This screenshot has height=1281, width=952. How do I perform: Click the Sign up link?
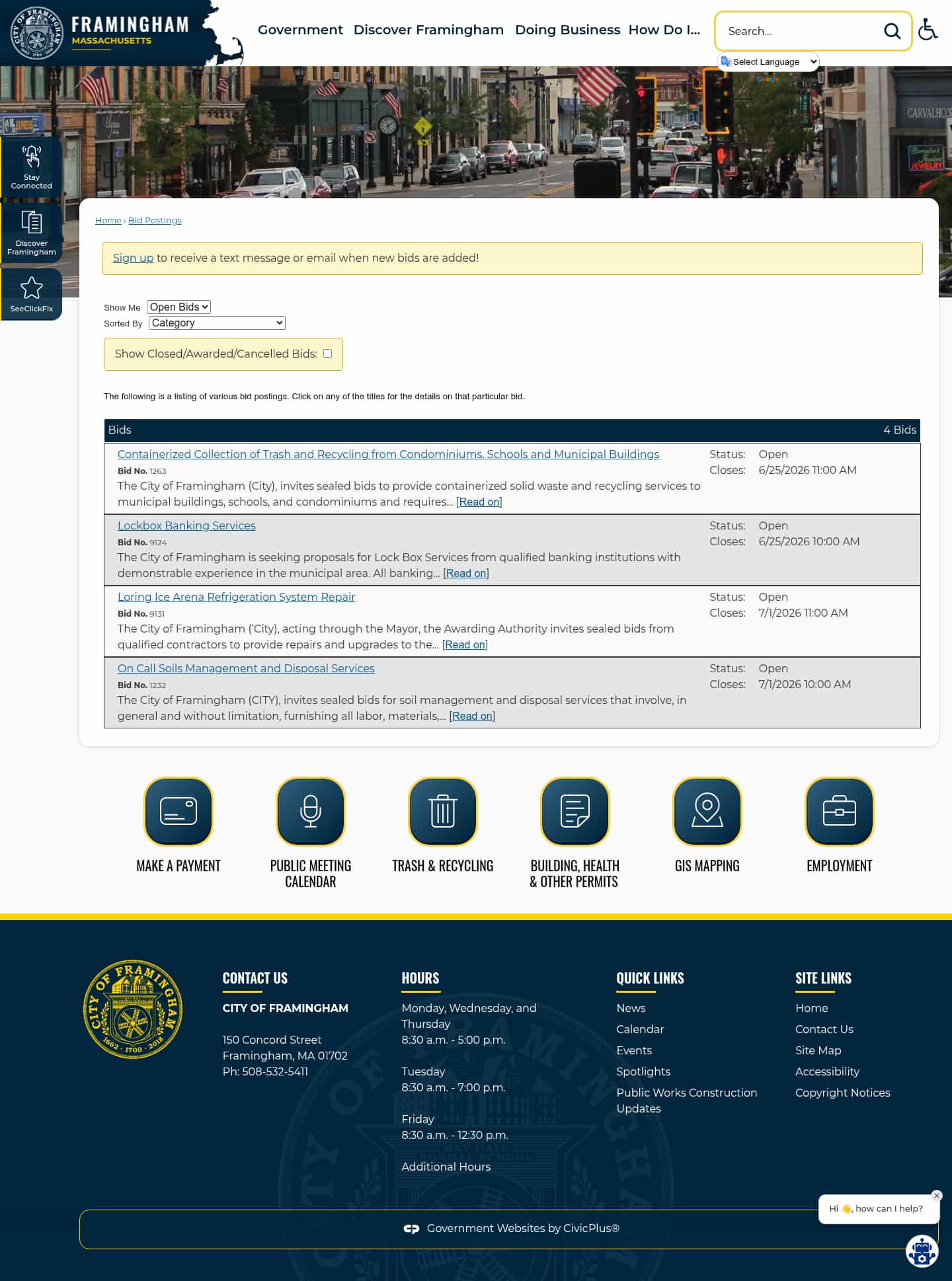tap(133, 258)
